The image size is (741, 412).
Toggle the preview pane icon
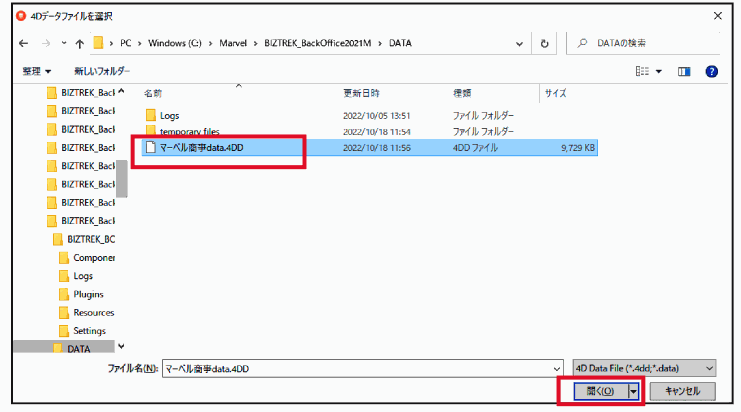tap(685, 71)
